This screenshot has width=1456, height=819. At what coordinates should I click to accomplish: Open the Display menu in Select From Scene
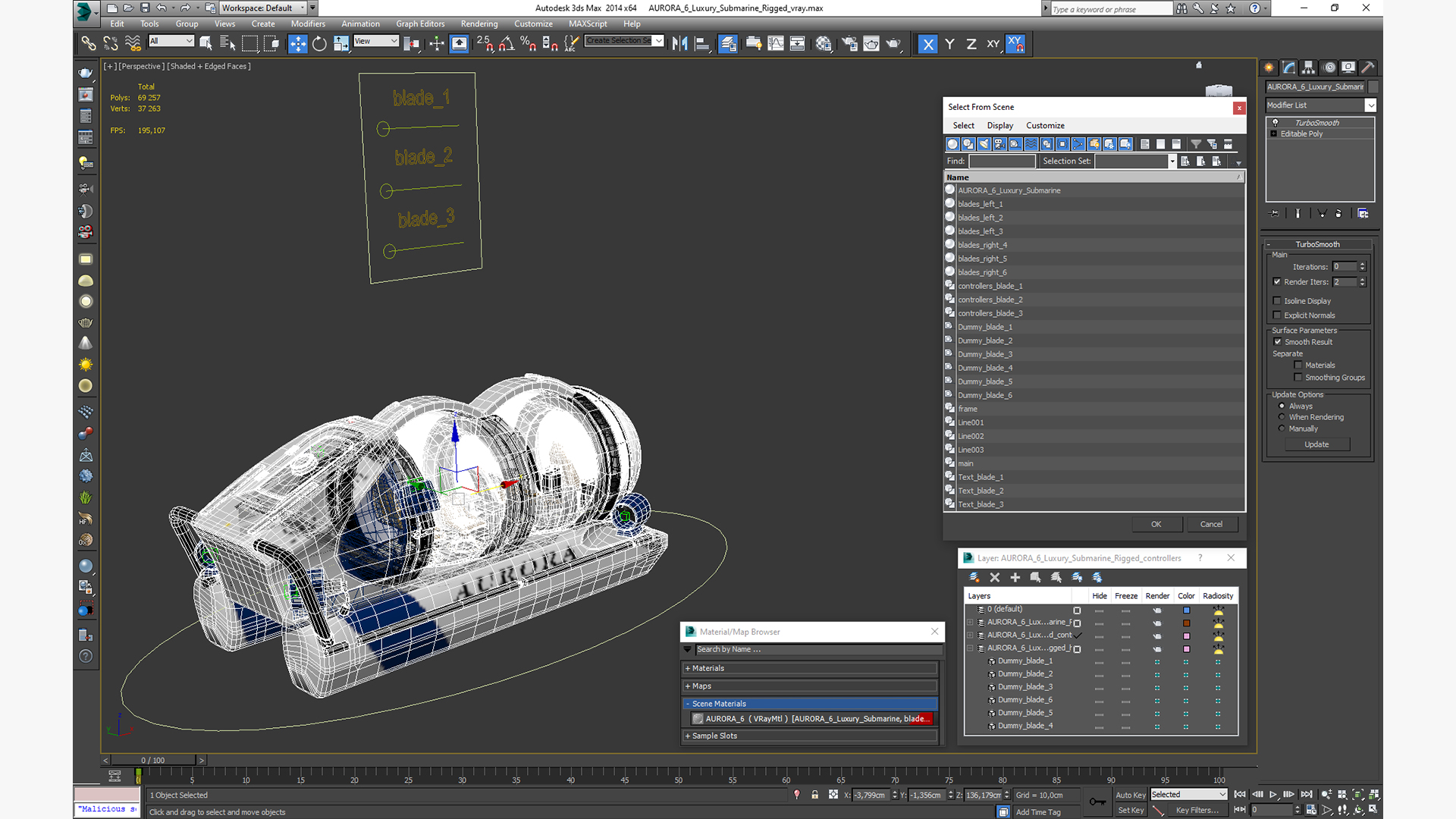point(999,126)
